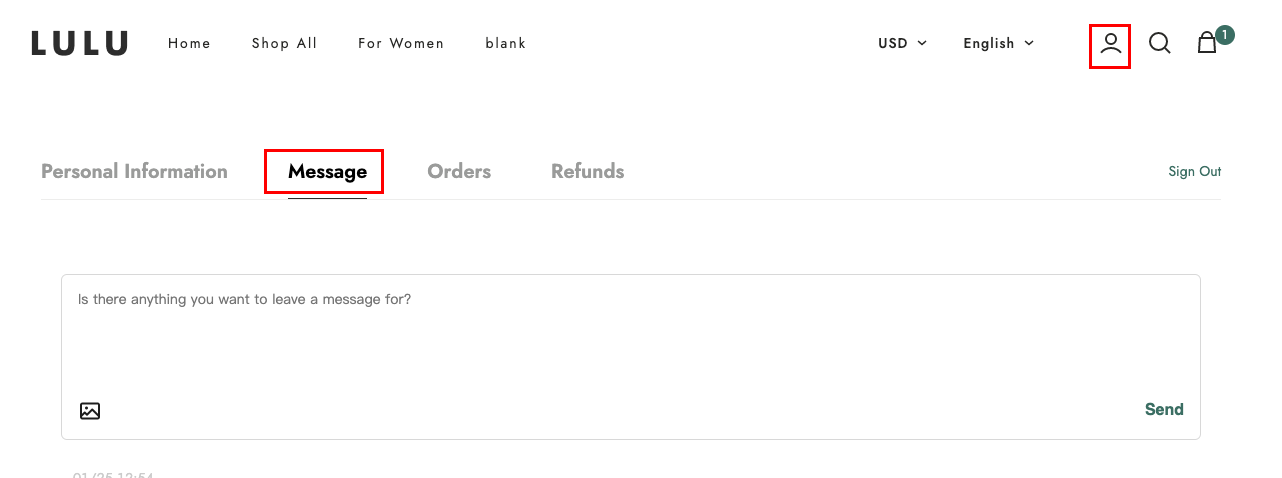Click the search magnifier icon
Viewport: 1282px width, 478px height.
pyautogui.click(x=1159, y=43)
